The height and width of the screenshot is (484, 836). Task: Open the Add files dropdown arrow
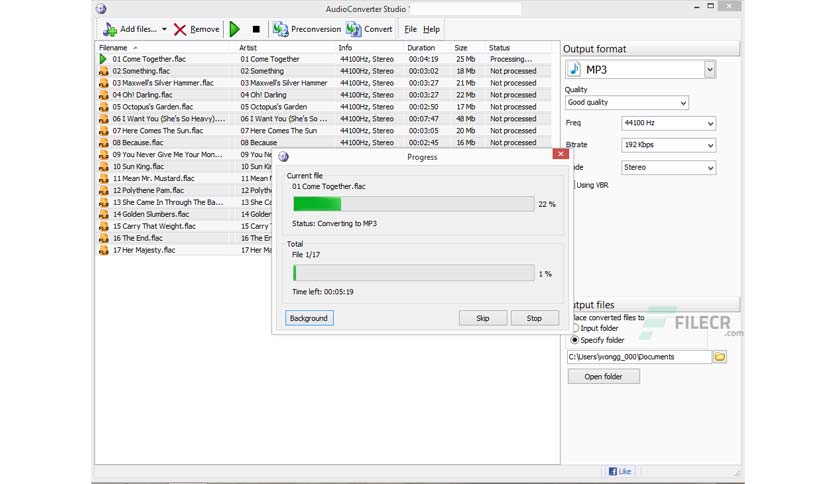click(x=164, y=29)
